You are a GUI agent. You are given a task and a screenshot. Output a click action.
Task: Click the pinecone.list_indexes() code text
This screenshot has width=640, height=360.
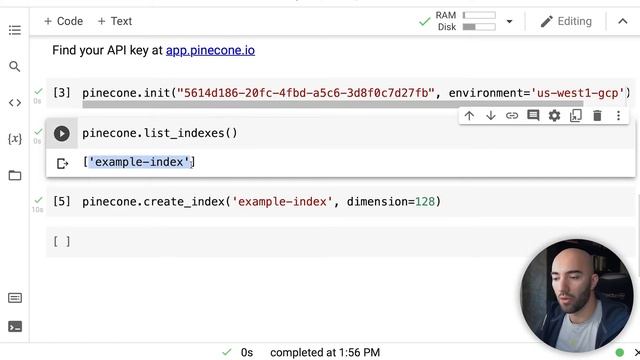(x=160, y=133)
